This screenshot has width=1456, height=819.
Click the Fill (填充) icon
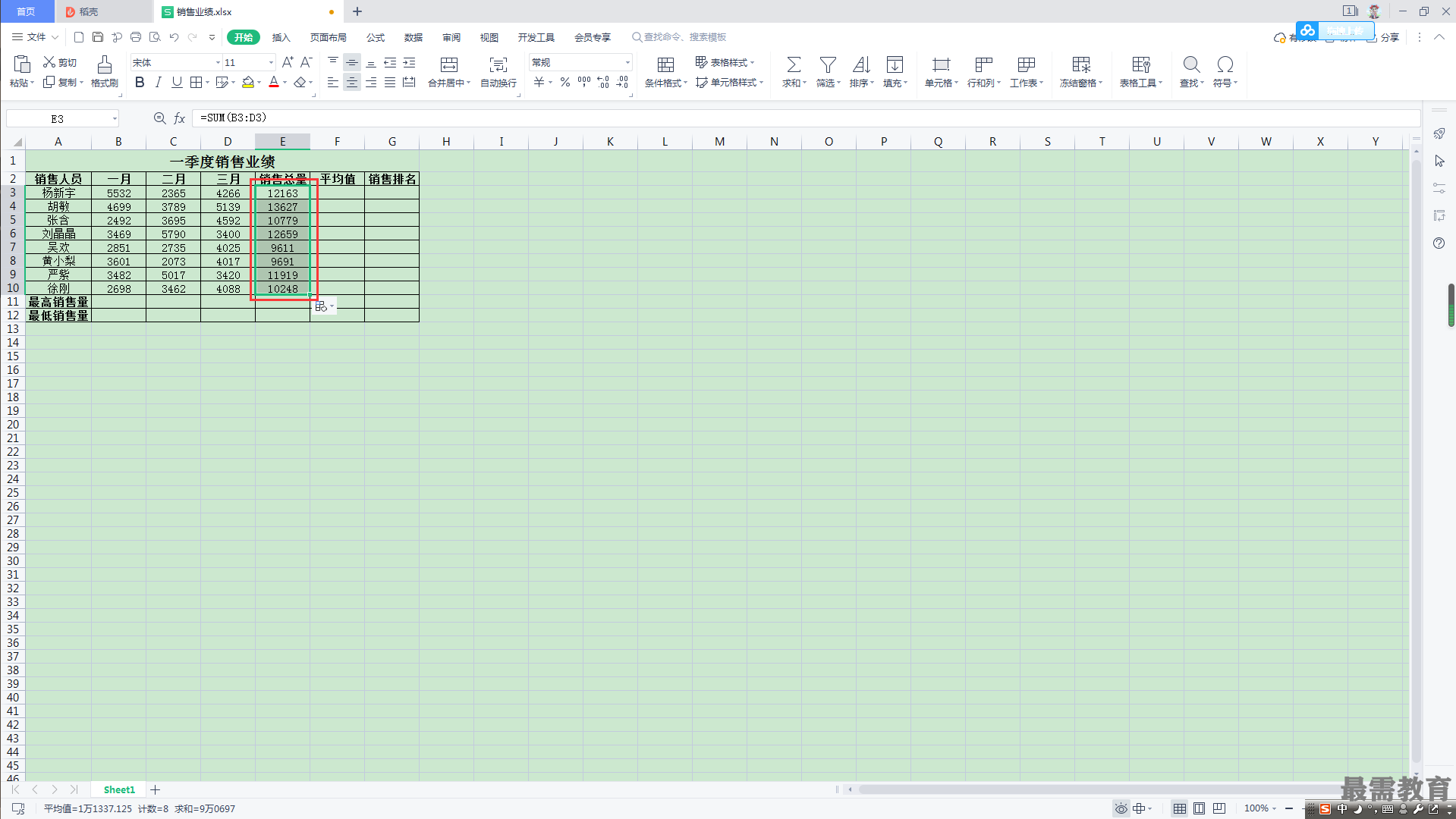895,64
